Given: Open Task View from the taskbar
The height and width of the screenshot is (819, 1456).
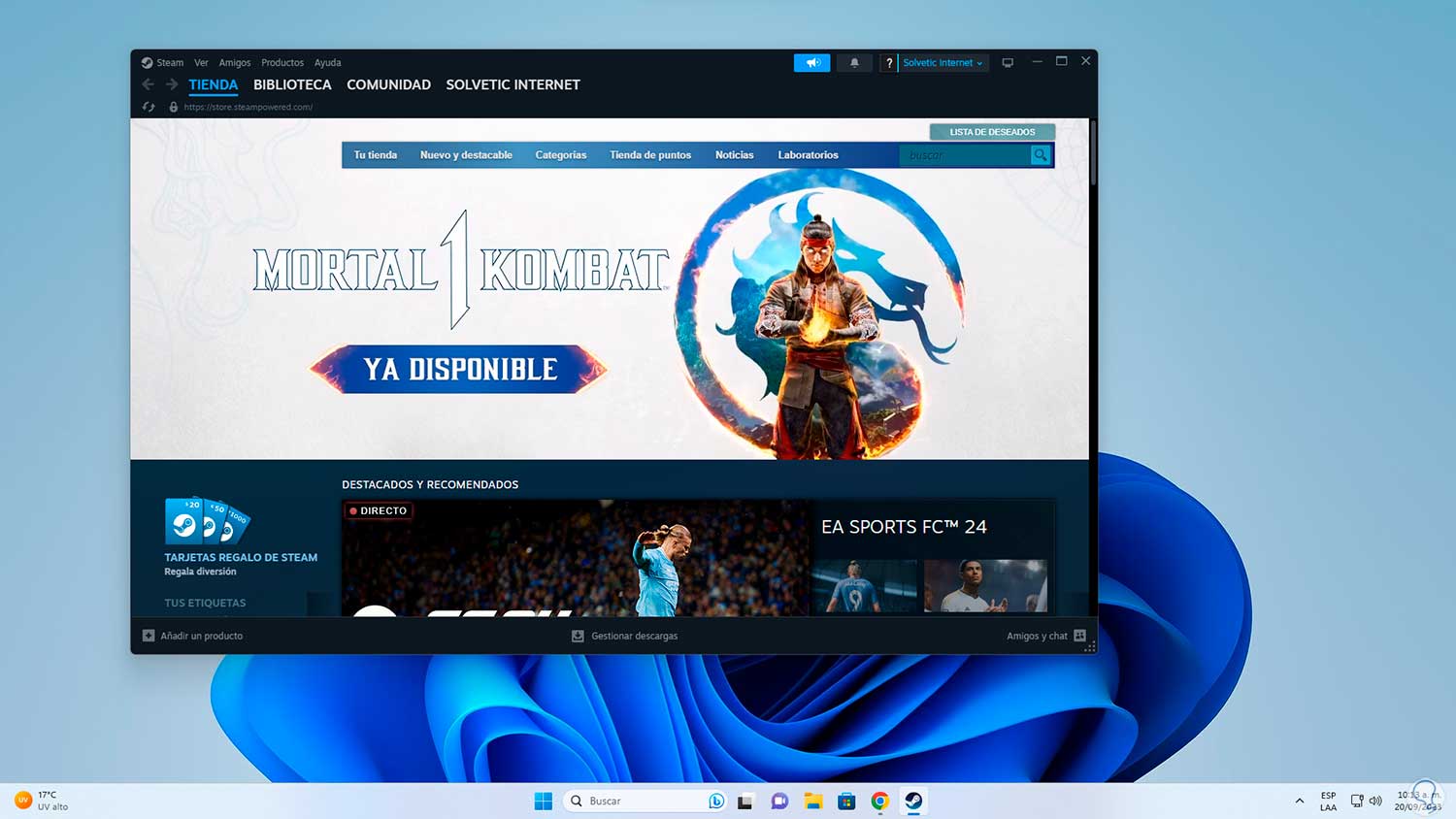Looking at the screenshot, I should click(745, 801).
